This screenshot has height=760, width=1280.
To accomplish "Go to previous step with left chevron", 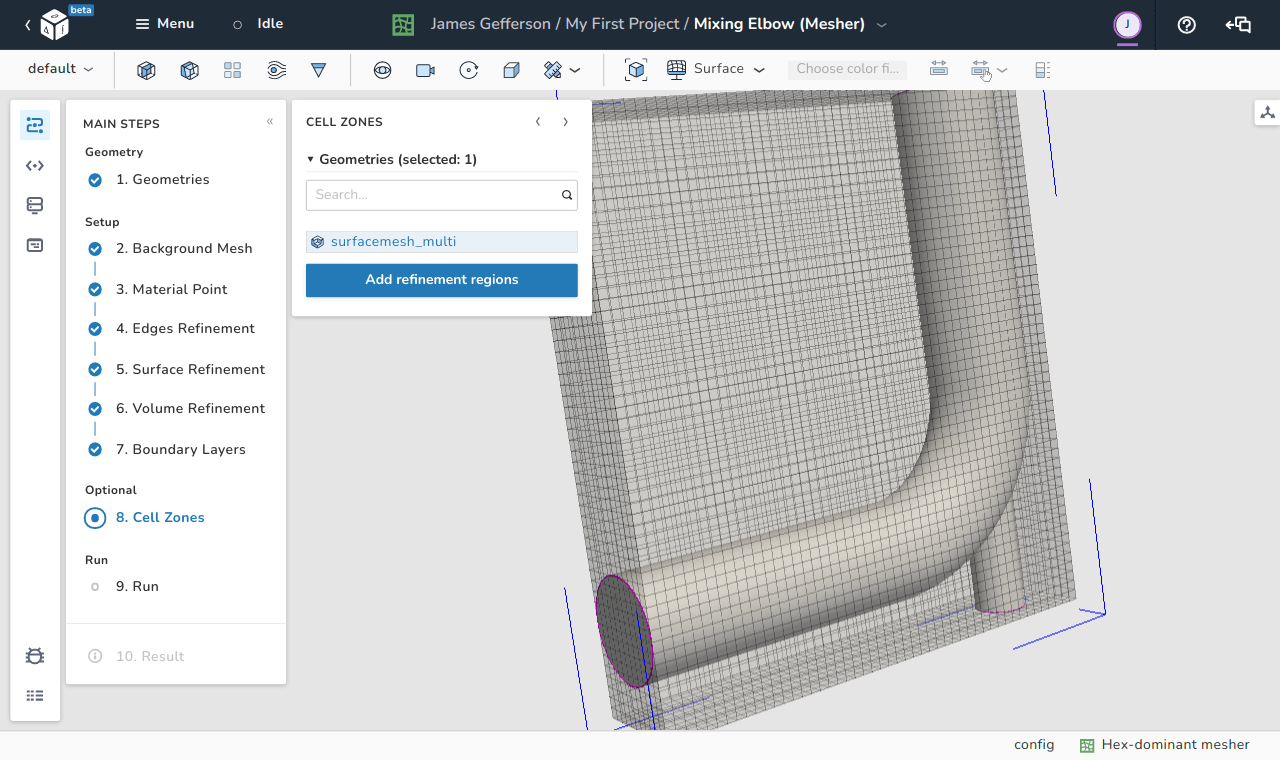I will 538,122.
